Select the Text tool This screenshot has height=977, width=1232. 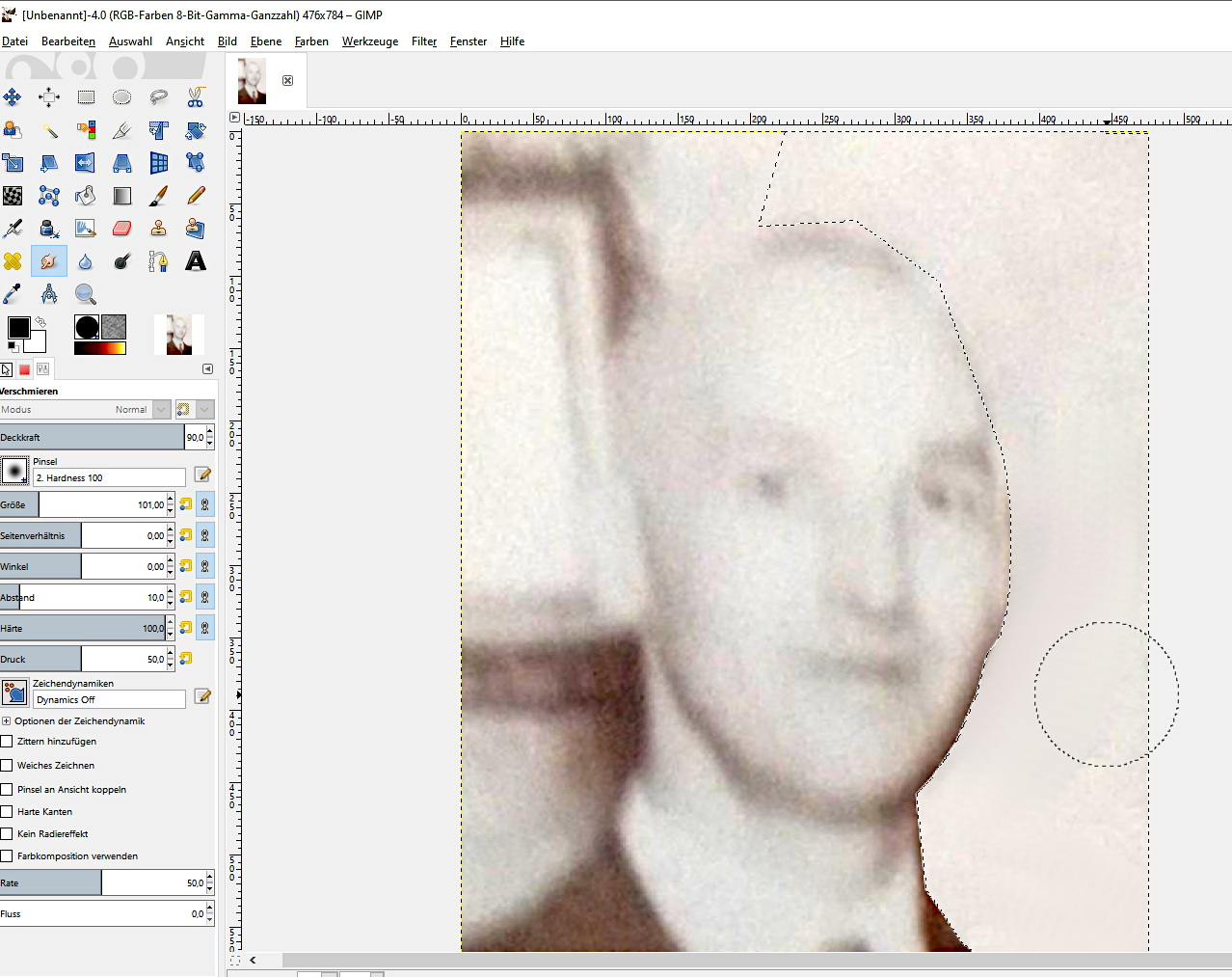tap(196, 261)
